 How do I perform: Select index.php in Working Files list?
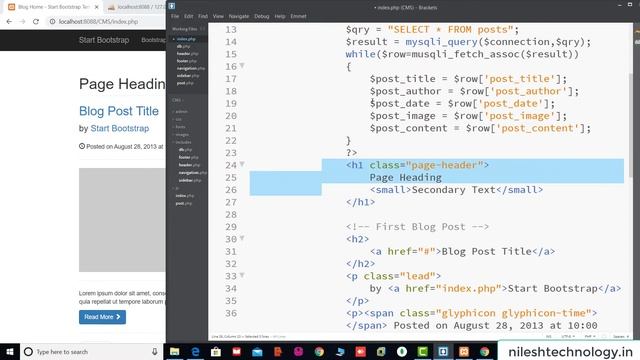pos(186,39)
